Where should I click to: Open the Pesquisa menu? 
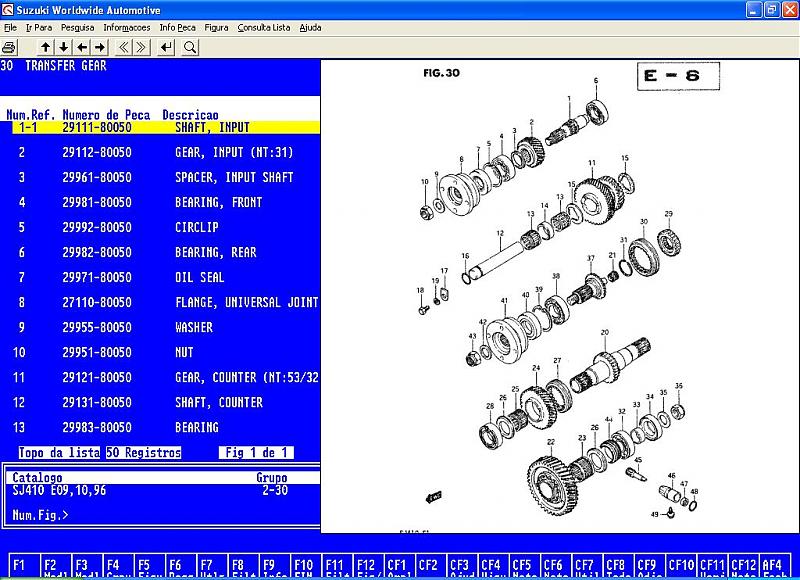(x=78, y=28)
